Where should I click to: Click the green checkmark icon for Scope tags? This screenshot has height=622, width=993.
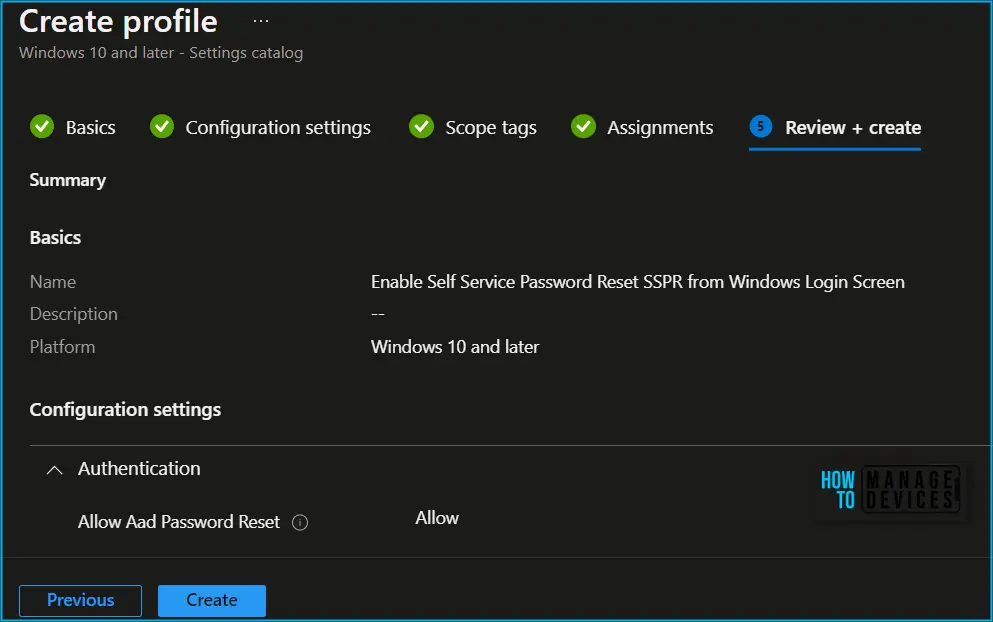(x=421, y=127)
